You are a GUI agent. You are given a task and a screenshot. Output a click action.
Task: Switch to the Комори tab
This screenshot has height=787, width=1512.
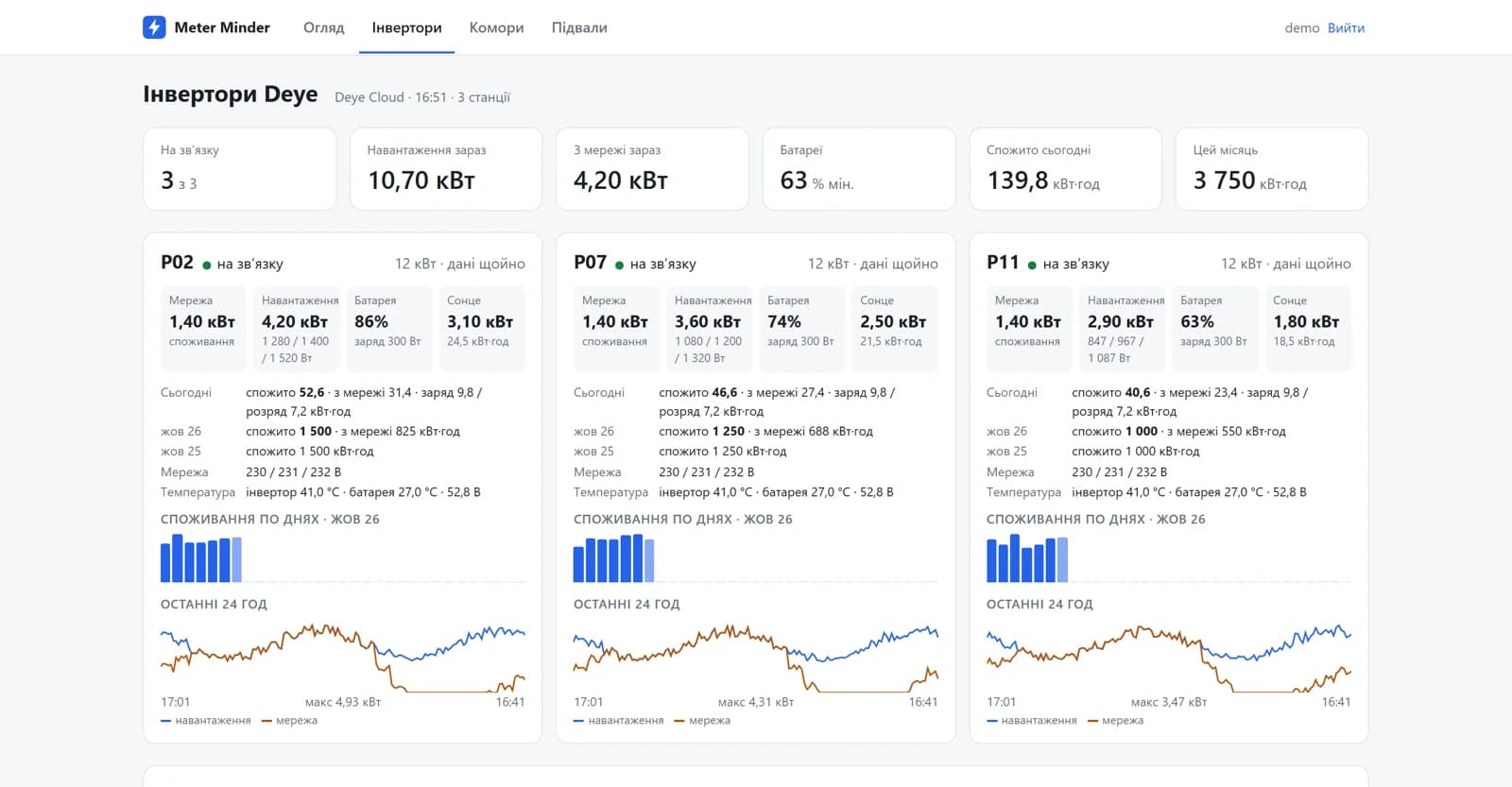[496, 27]
